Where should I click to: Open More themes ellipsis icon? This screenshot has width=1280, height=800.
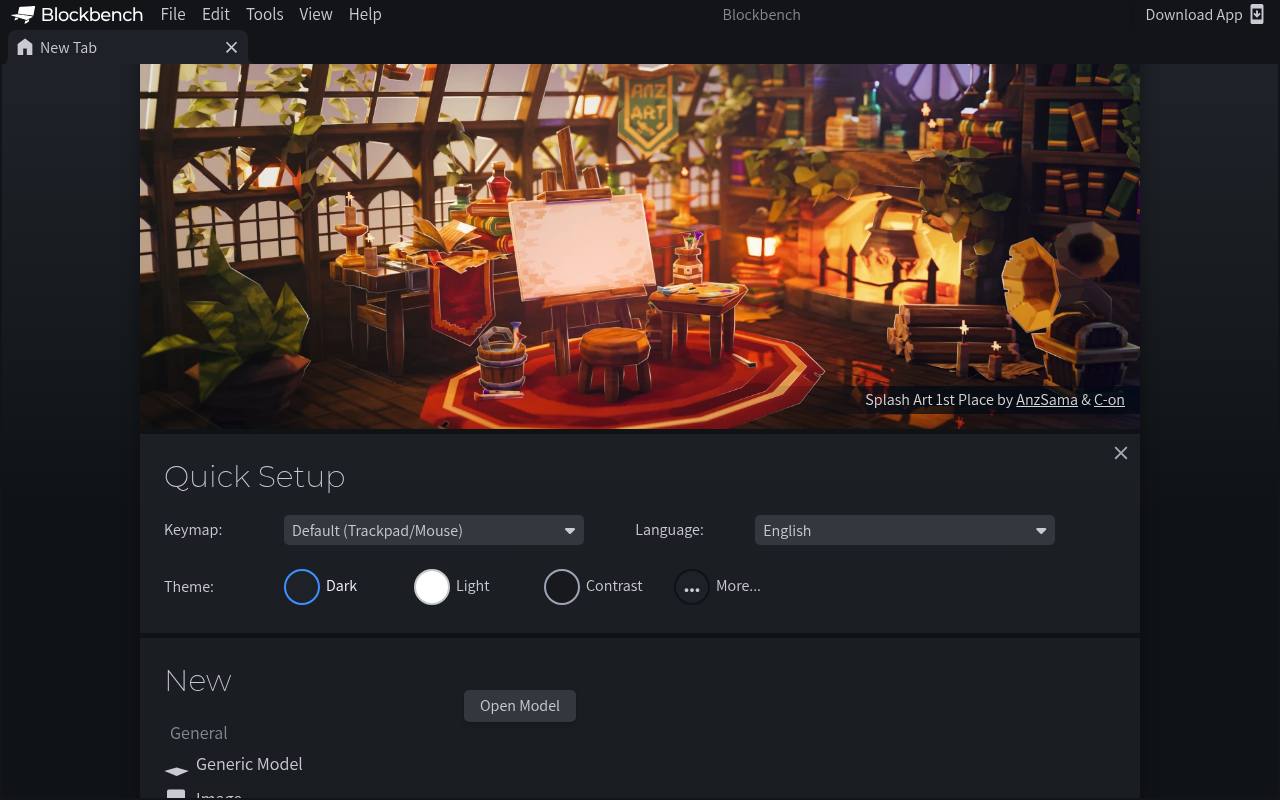coord(691,587)
